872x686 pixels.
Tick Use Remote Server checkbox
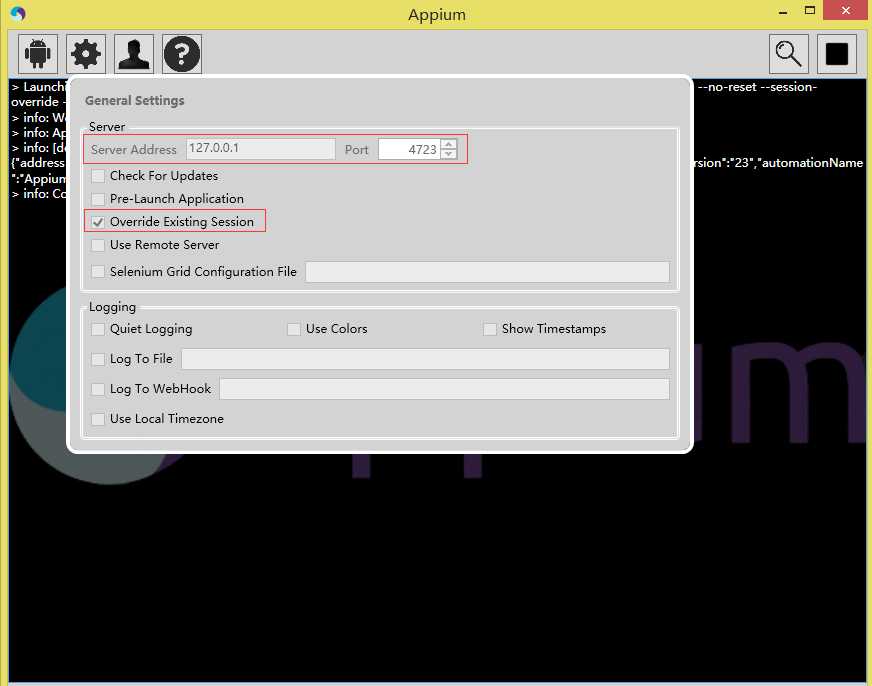(x=98, y=245)
